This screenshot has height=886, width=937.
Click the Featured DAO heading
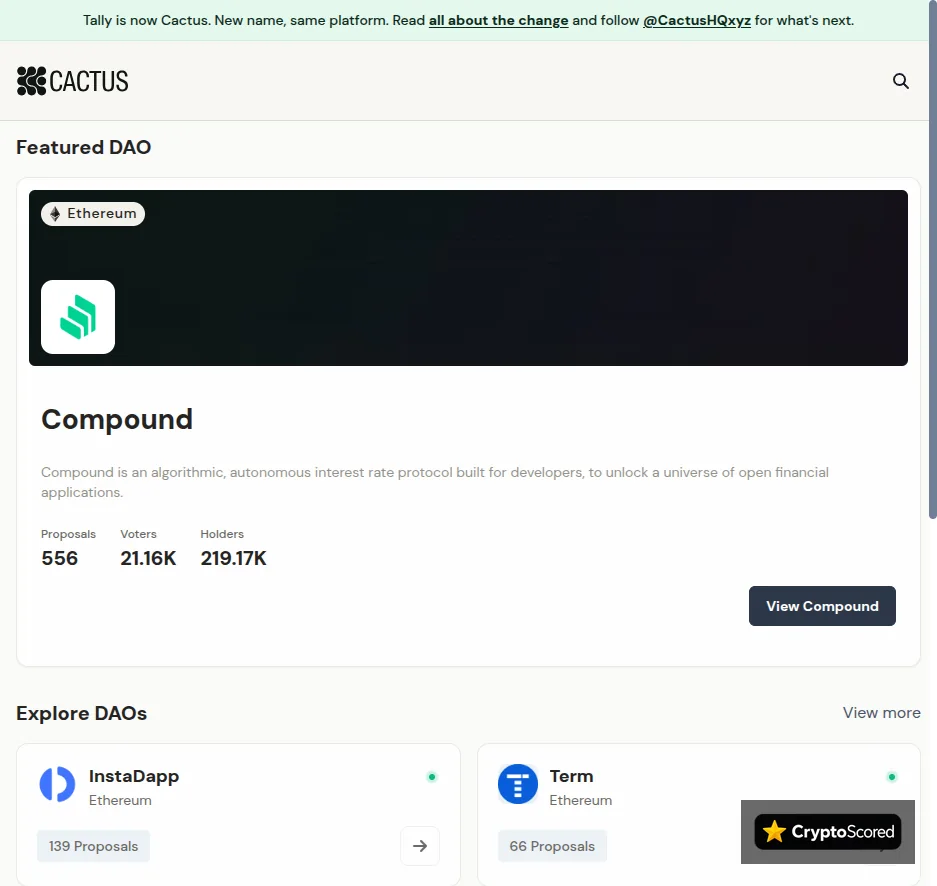click(x=84, y=147)
